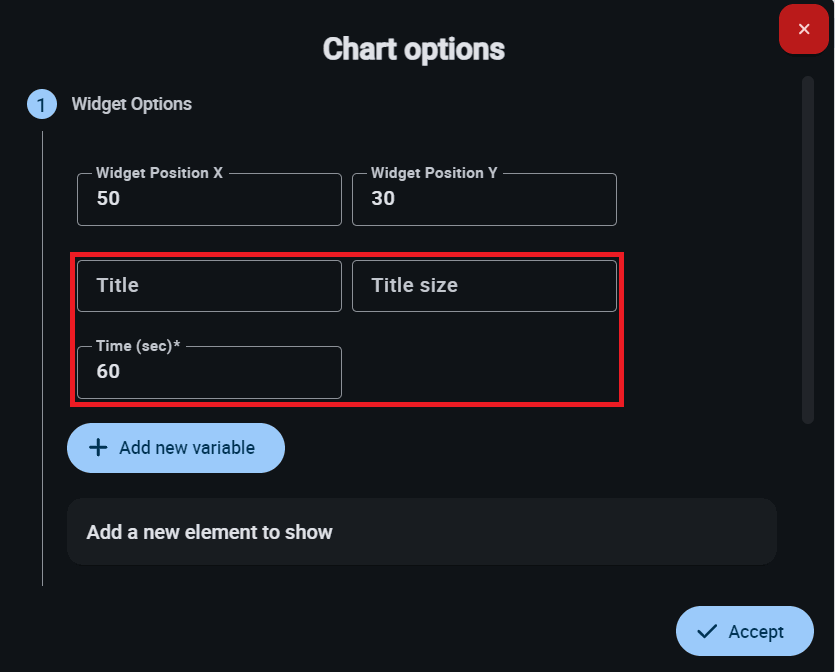Click into the Title input field

pyautogui.click(x=209, y=286)
